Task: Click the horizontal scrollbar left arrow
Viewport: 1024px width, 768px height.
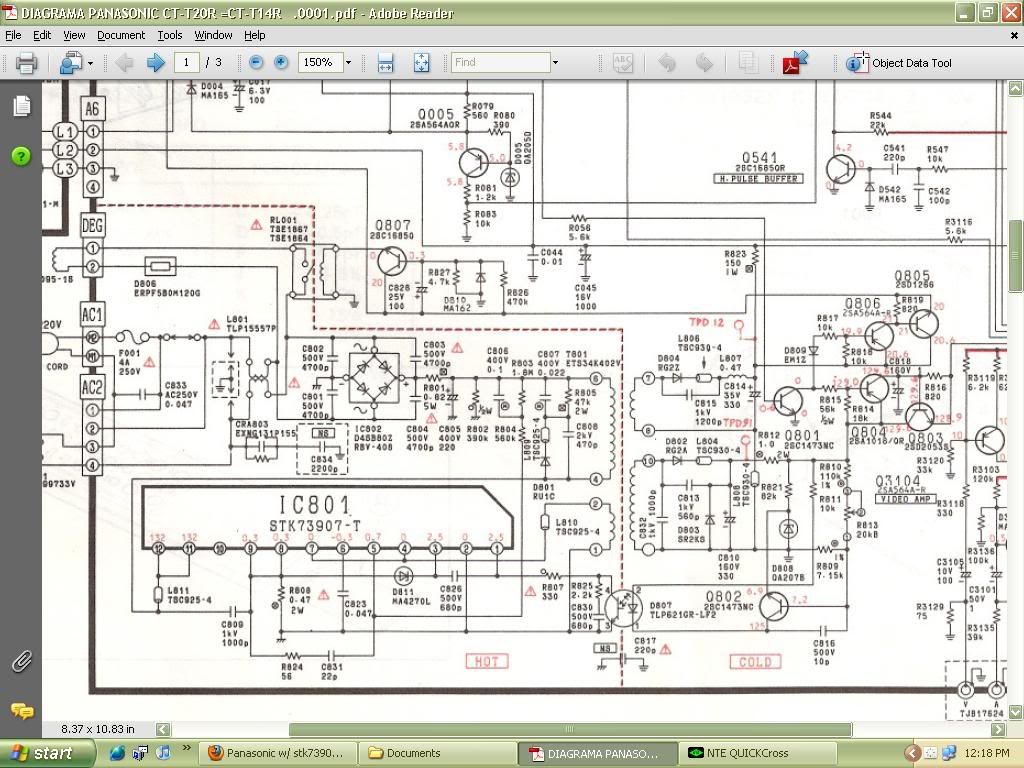Action: tap(163, 729)
